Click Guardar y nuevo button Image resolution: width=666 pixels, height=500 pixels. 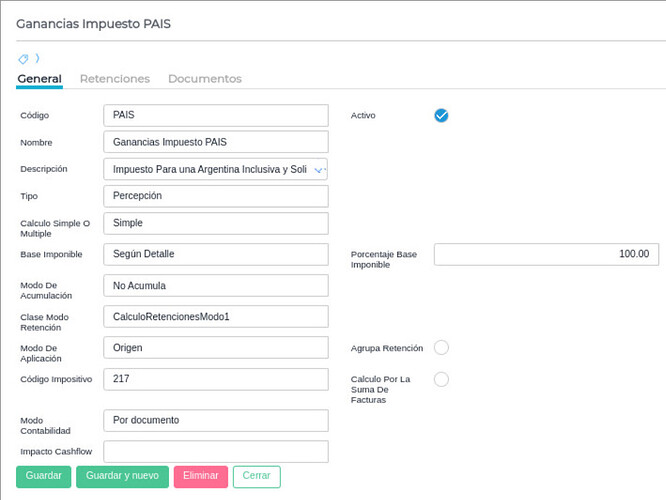(x=122, y=476)
